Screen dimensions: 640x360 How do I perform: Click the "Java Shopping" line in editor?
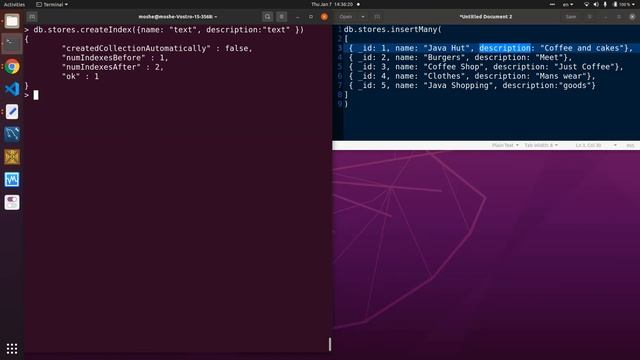472,86
